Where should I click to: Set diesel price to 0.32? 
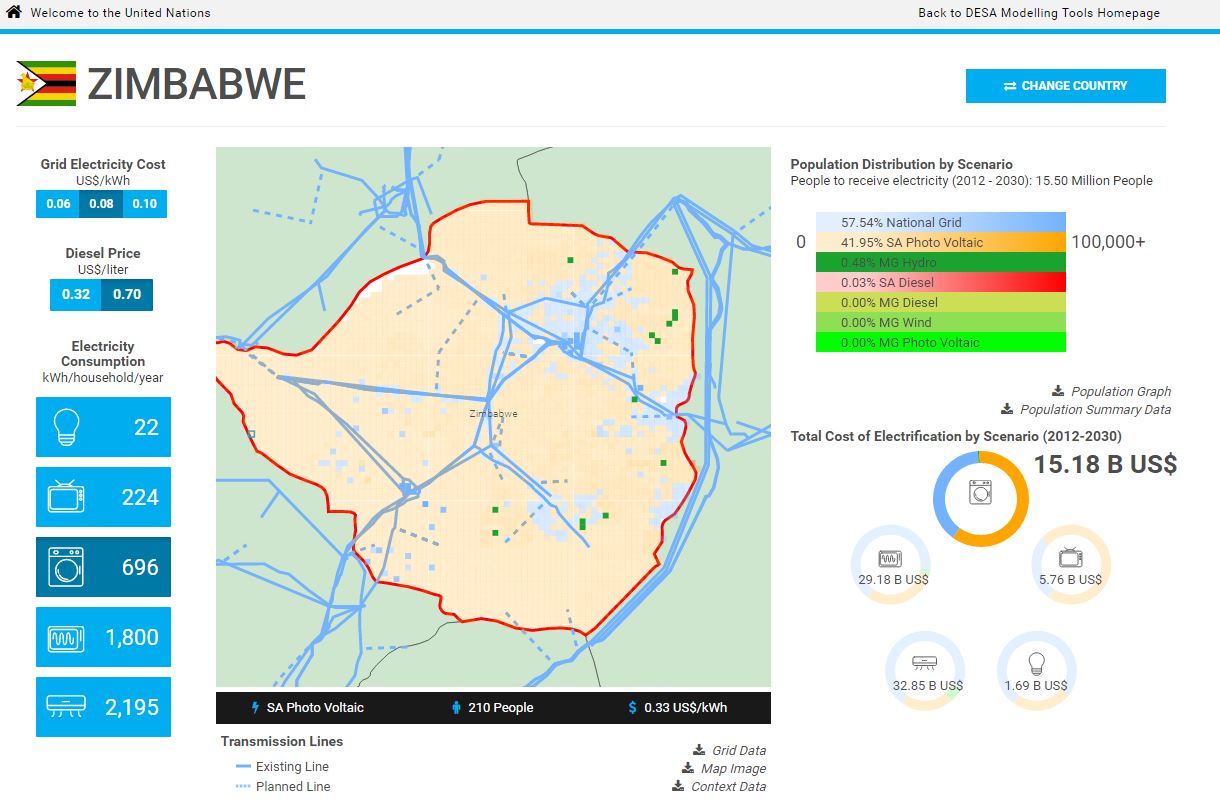pos(75,294)
